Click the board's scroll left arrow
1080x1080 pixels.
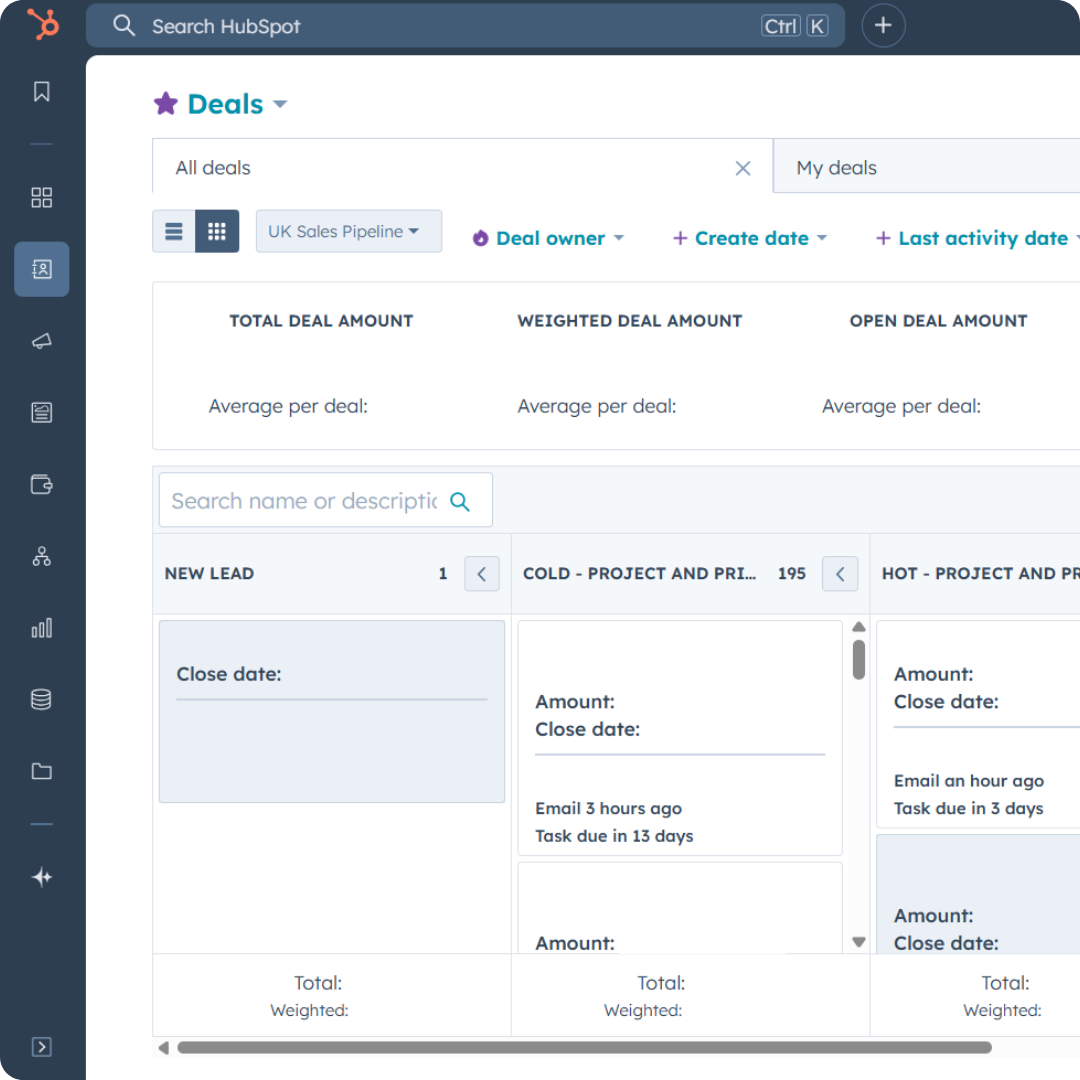coord(163,1048)
